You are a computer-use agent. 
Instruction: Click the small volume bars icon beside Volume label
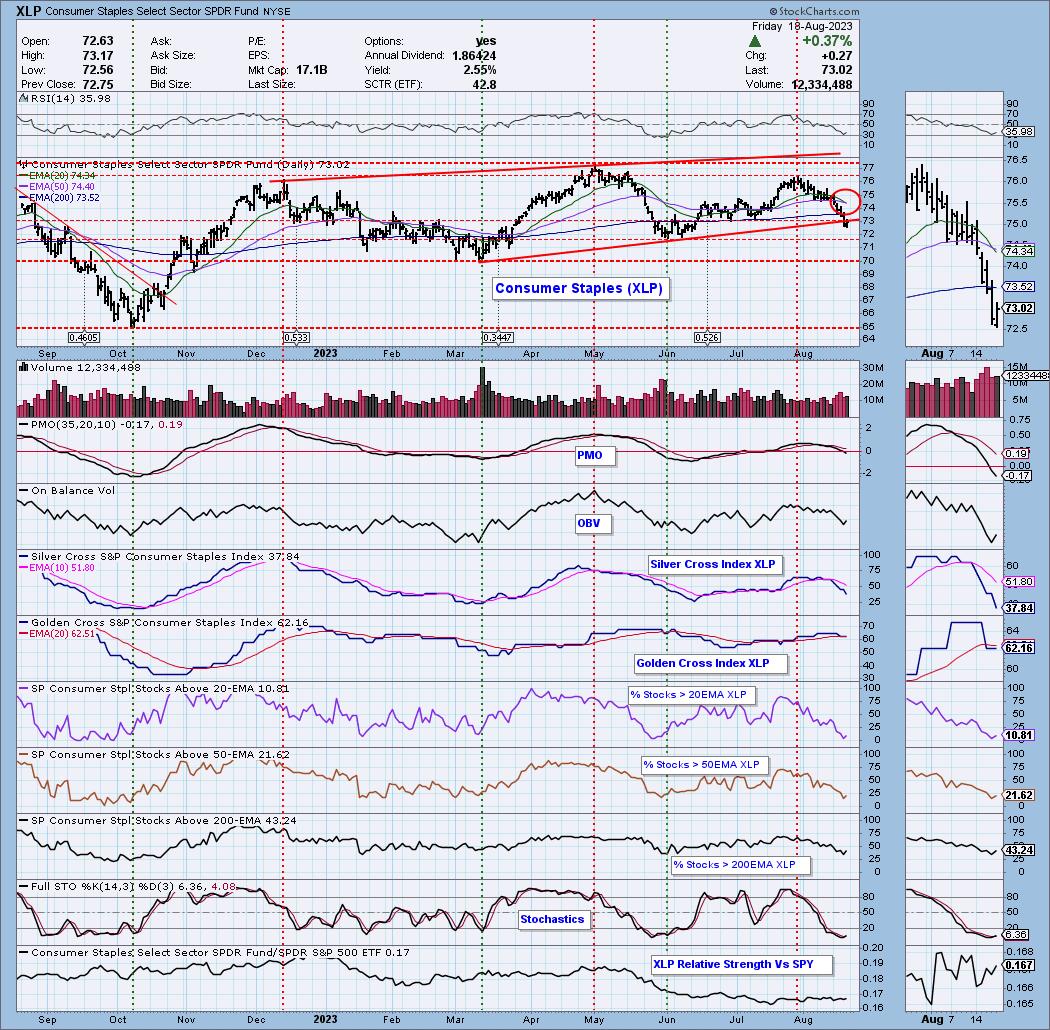(x=23, y=367)
